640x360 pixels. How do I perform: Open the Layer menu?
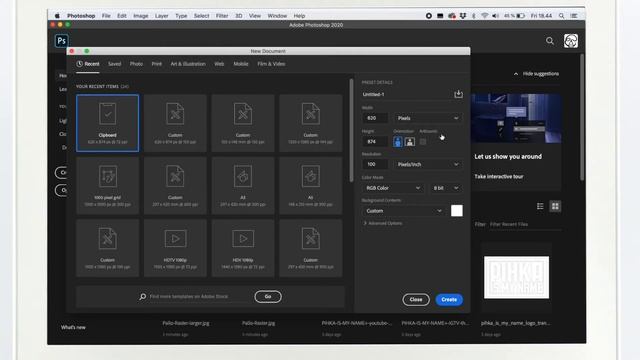(x=162, y=16)
